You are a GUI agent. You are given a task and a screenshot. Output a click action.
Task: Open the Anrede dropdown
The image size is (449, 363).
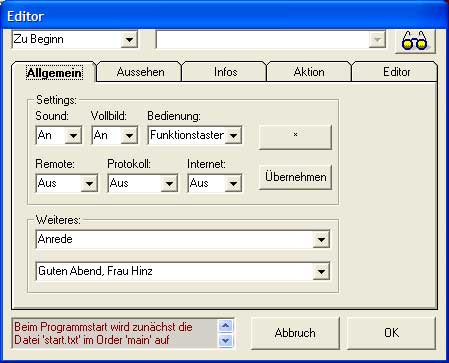coord(321,239)
